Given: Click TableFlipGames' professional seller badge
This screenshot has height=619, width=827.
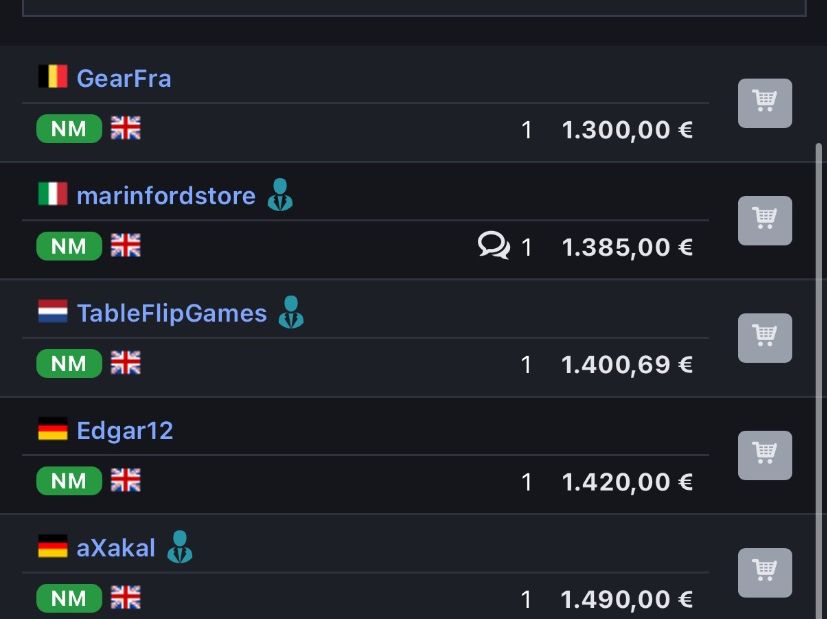Looking at the screenshot, I should click(x=291, y=312).
